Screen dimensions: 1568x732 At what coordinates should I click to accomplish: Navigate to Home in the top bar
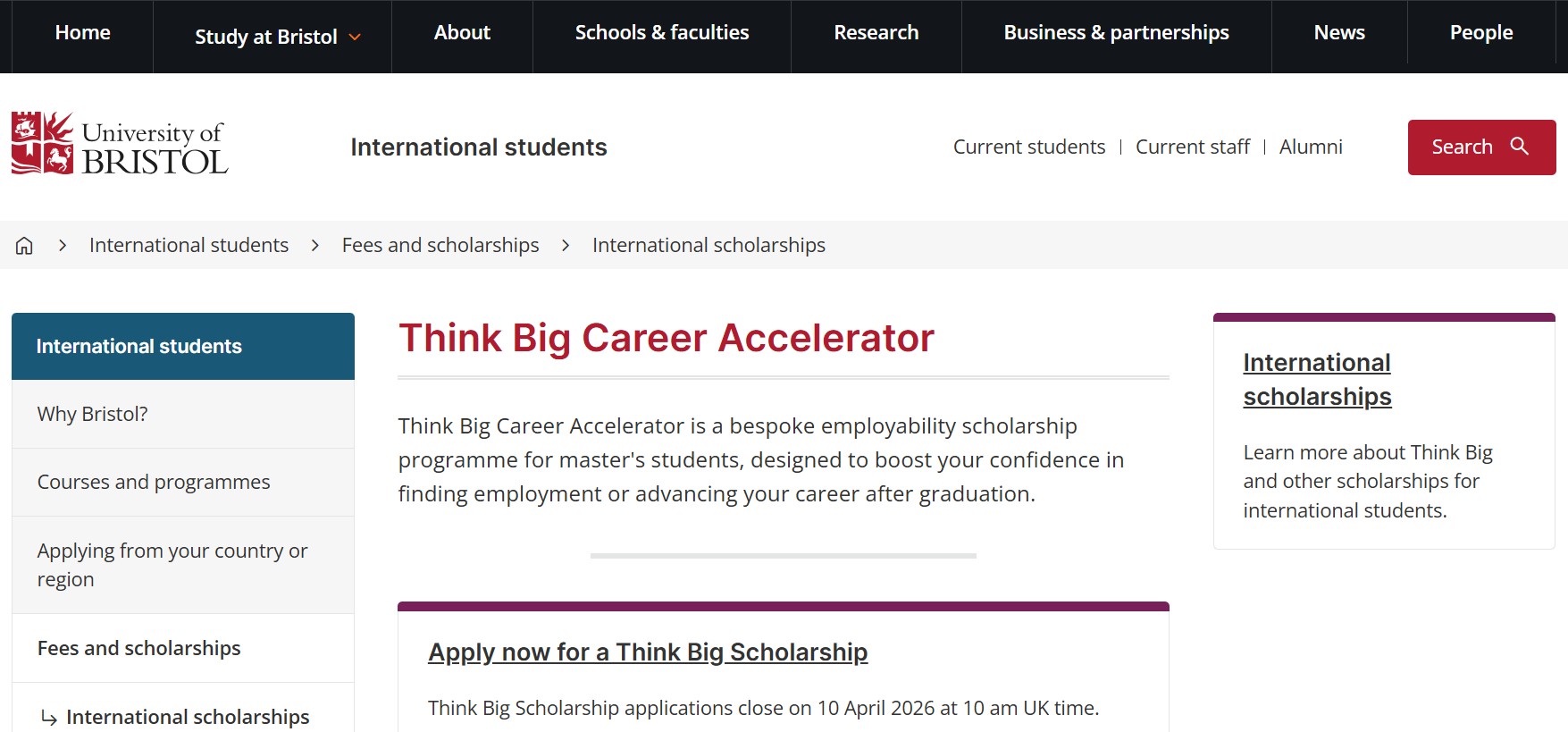(82, 32)
